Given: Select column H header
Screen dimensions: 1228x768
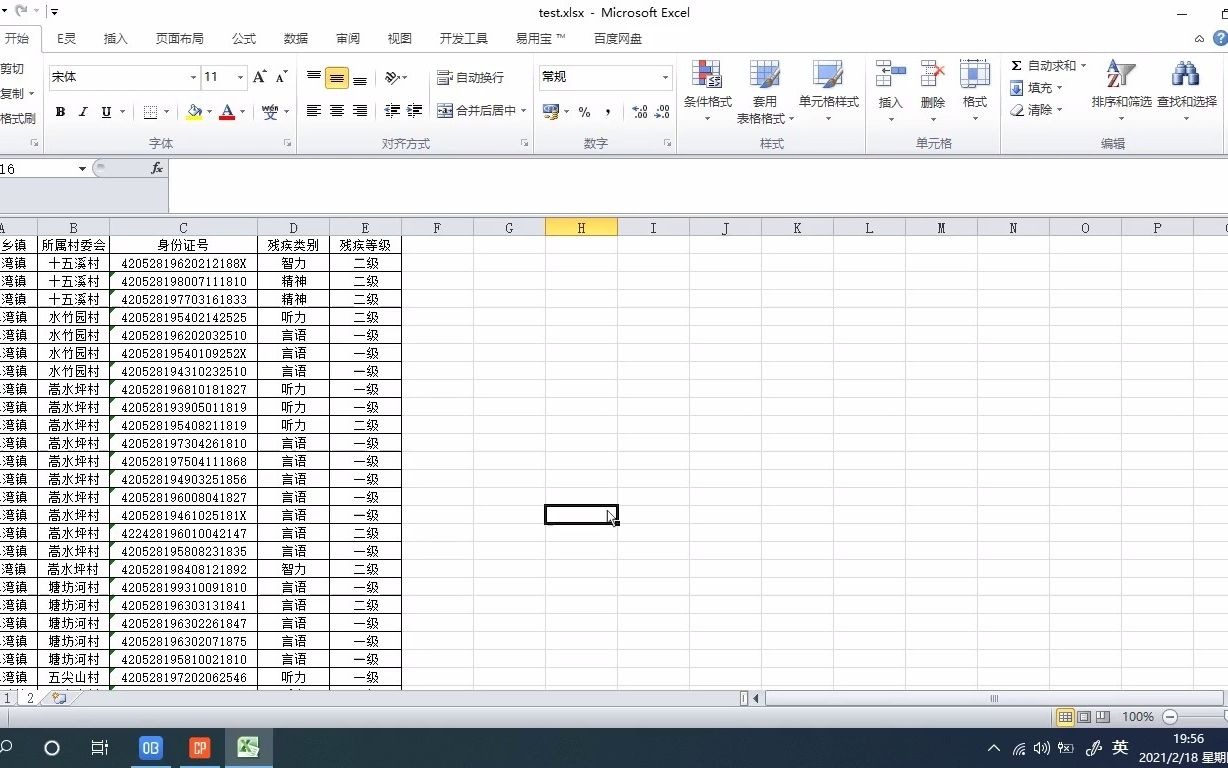Looking at the screenshot, I should tap(581, 228).
